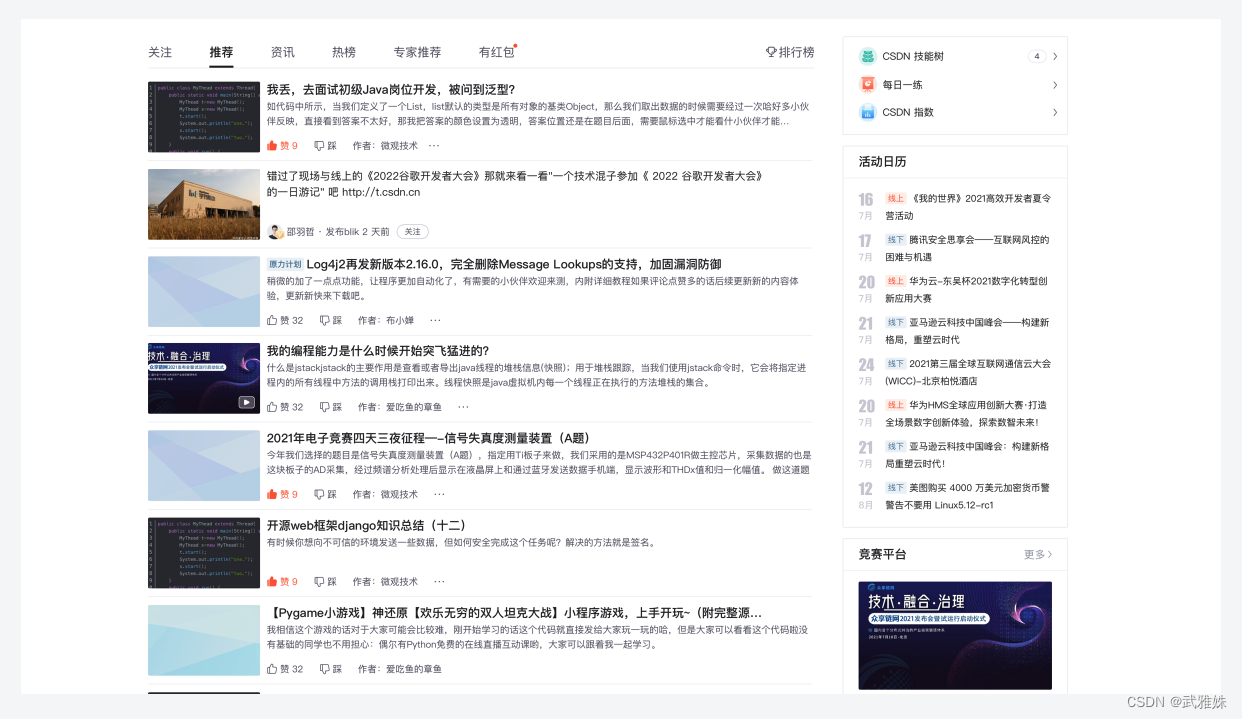Open the Log4j2 2.16.0 article title
This screenshot has height=719, width=1242.
click(x=514, y=264)
